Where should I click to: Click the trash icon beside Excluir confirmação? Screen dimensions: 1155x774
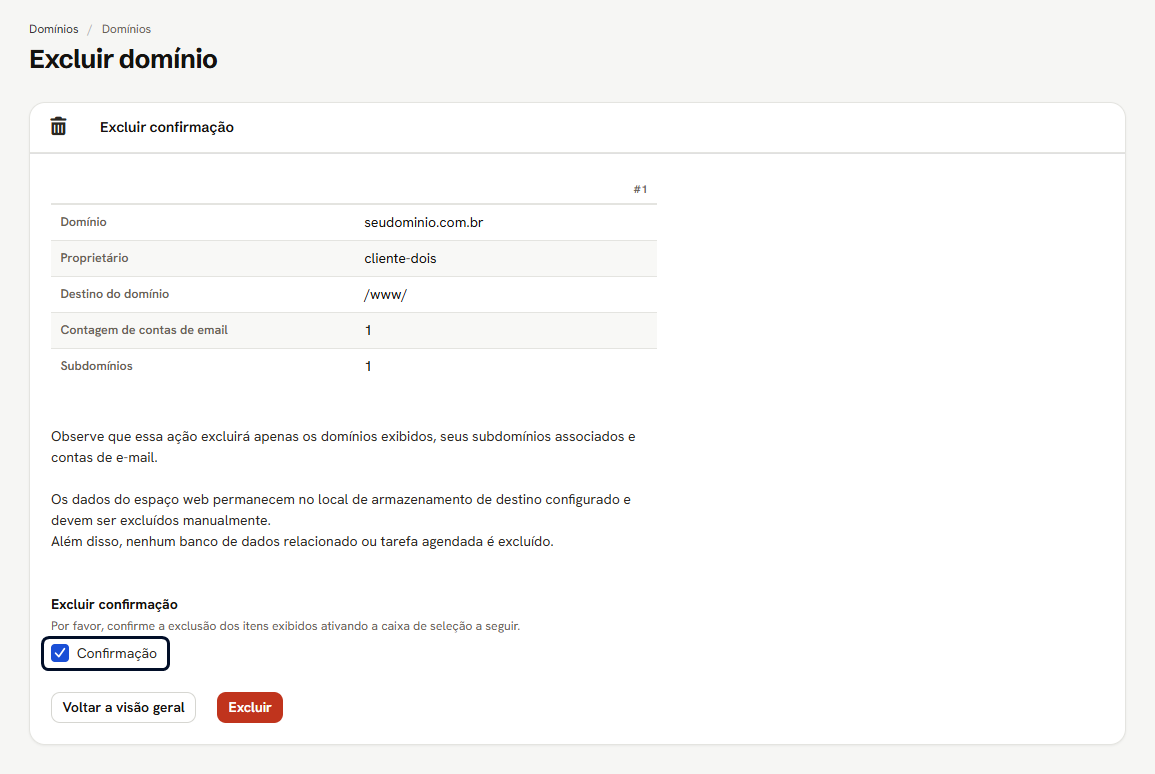pyautogui.click(x=58, y=127)
